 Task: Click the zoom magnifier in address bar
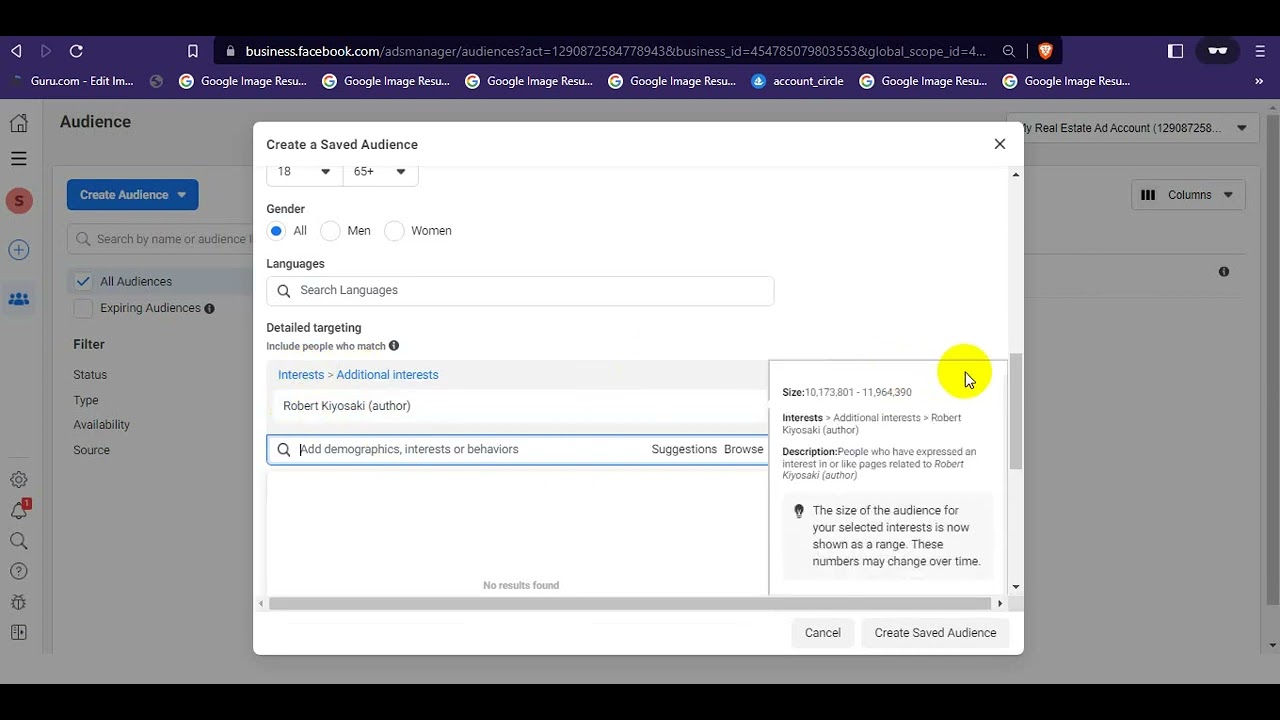1009,51
